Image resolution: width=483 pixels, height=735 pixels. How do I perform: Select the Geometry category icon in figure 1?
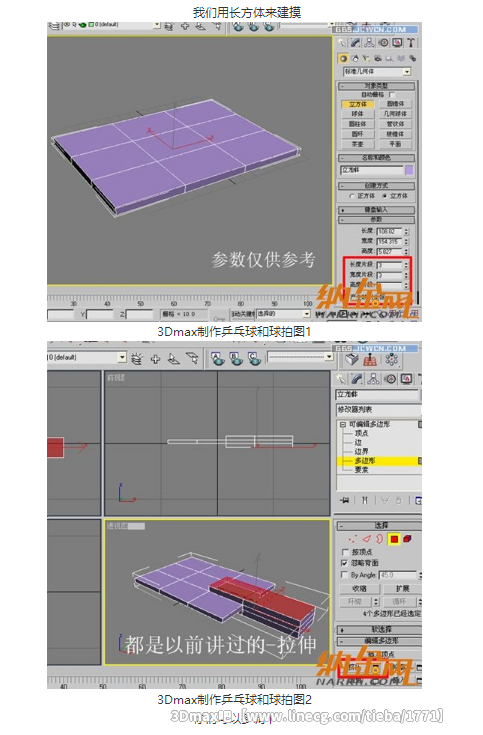[343, 59]
